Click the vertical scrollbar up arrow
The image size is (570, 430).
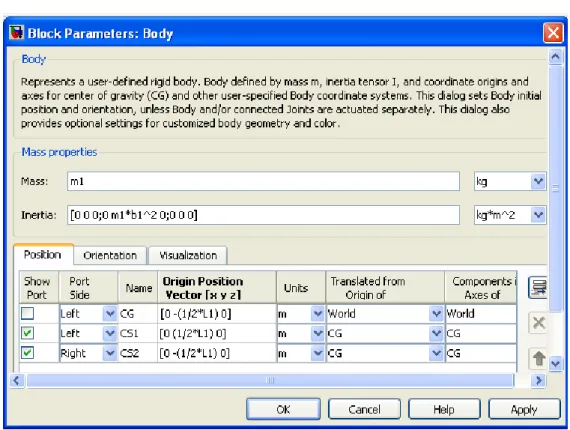(555, 57)
